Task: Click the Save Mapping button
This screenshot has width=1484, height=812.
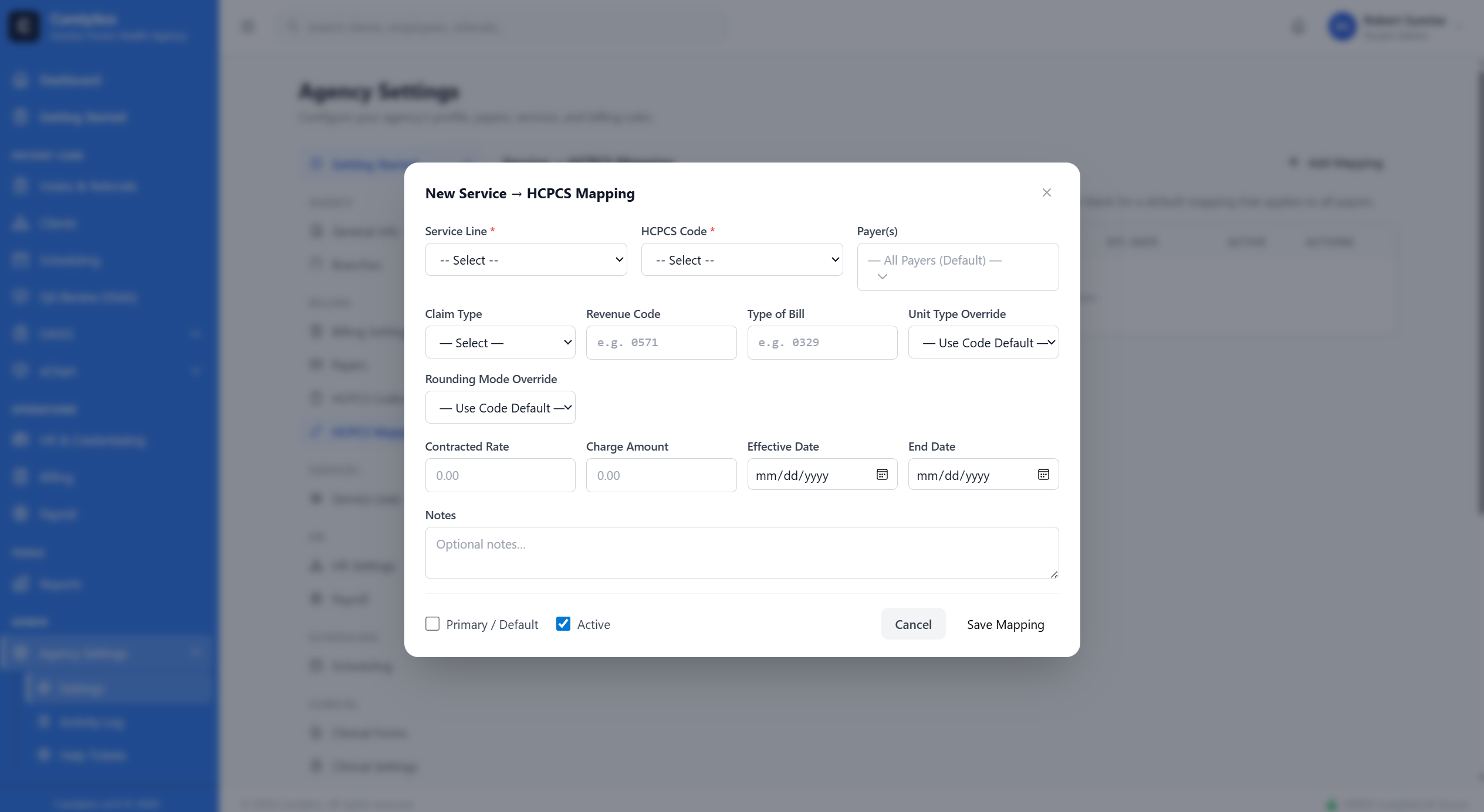Action: pos(1005,624)
